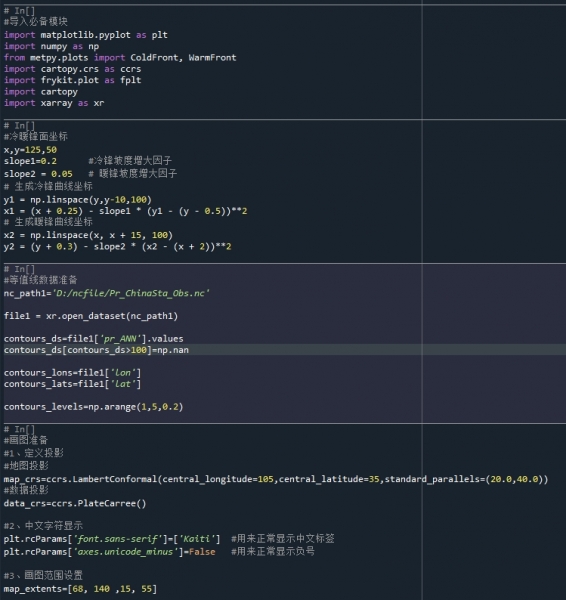Click the 'import cartopy.crs as ccrs' line
The width and height of the screenshot is (566, 600).
[x=72, y=69]
